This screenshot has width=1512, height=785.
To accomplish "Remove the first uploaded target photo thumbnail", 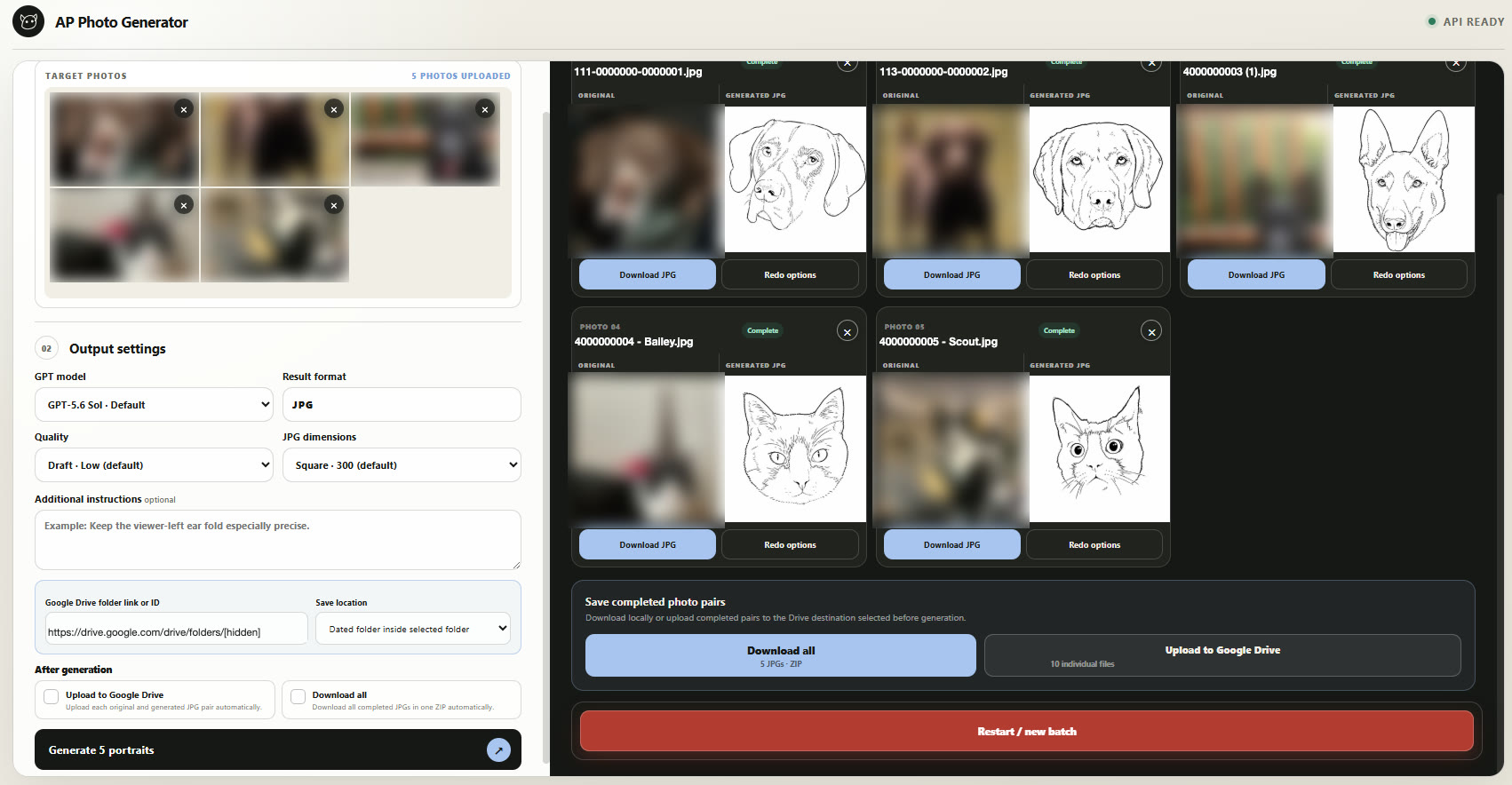I will click(x=184, y=109).
